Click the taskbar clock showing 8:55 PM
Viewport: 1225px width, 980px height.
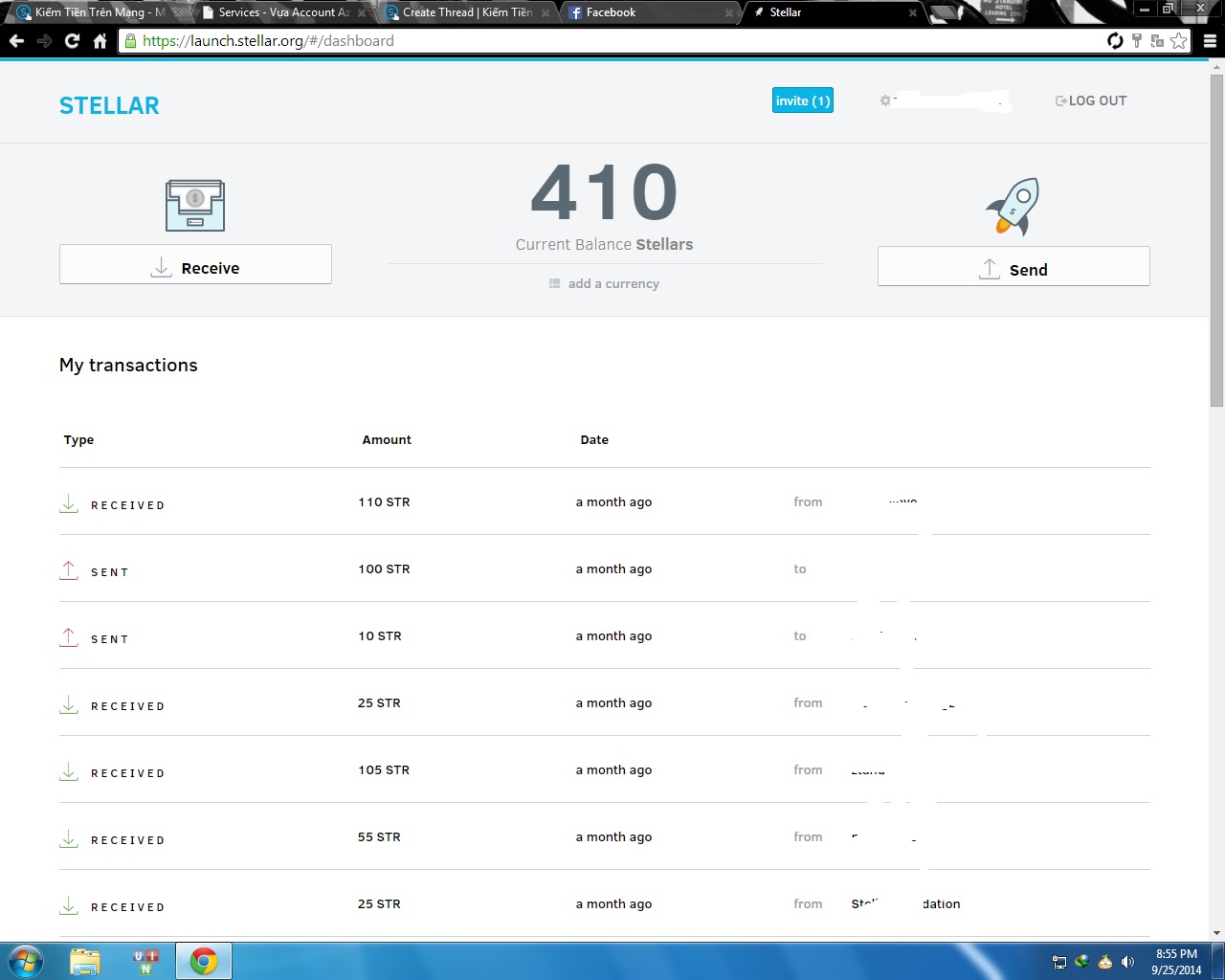1176,962
